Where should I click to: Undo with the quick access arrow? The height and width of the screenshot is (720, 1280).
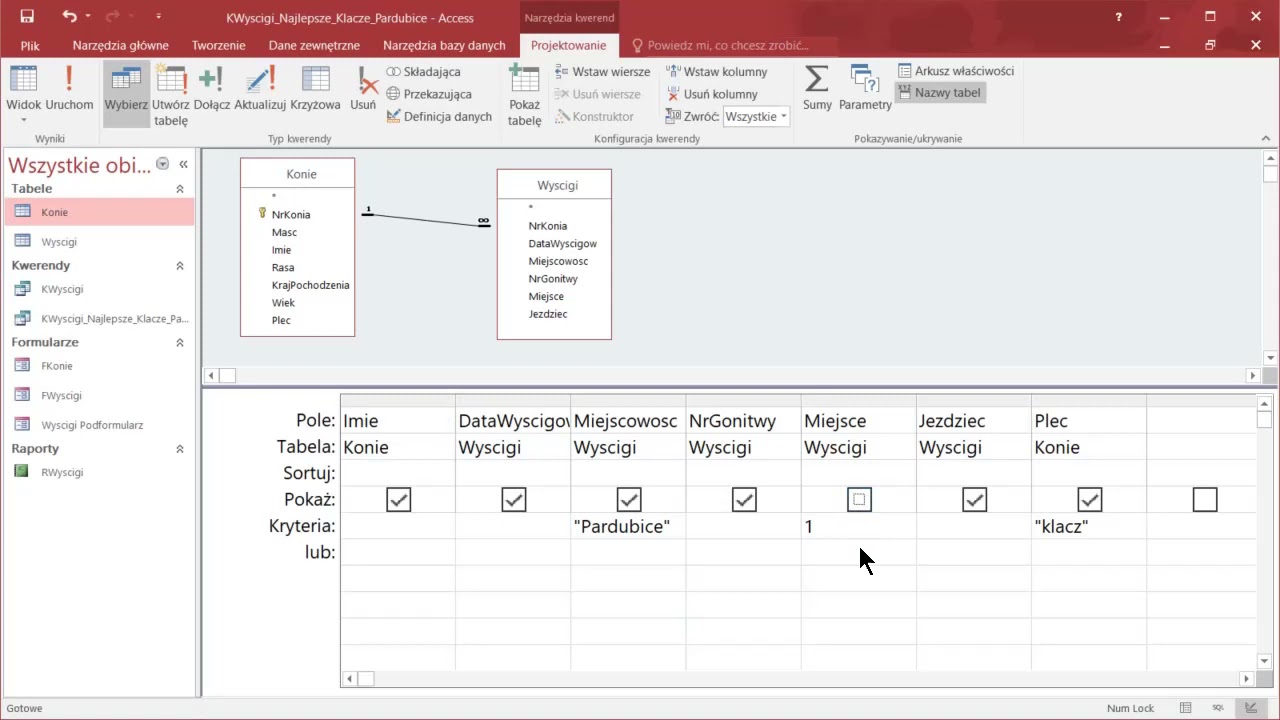pyautogui.click(x=69, y=17)
